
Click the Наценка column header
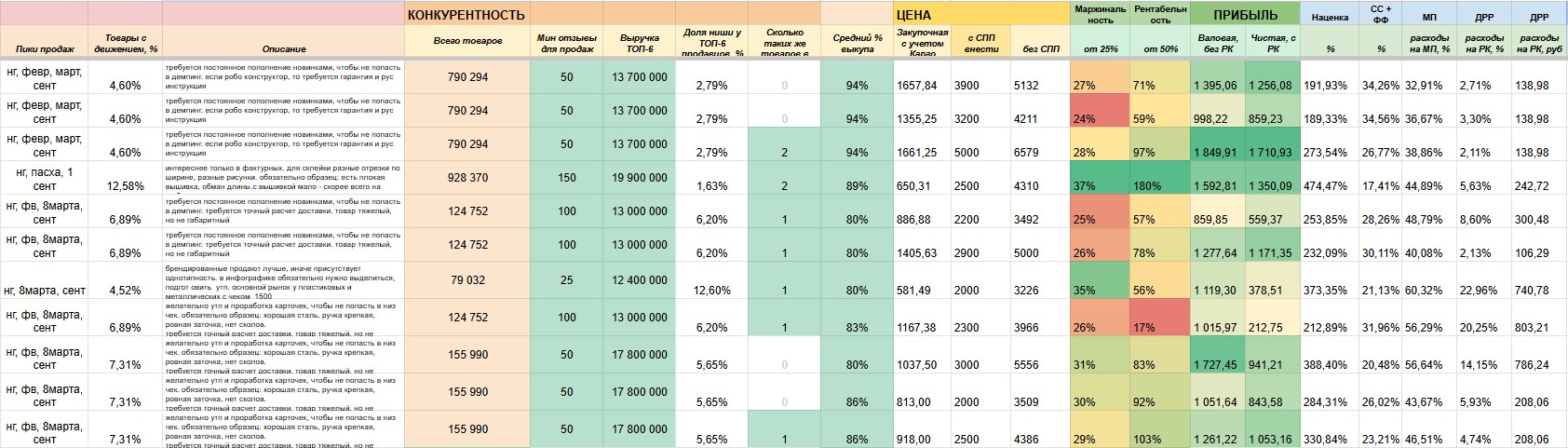coord(1330,14)
